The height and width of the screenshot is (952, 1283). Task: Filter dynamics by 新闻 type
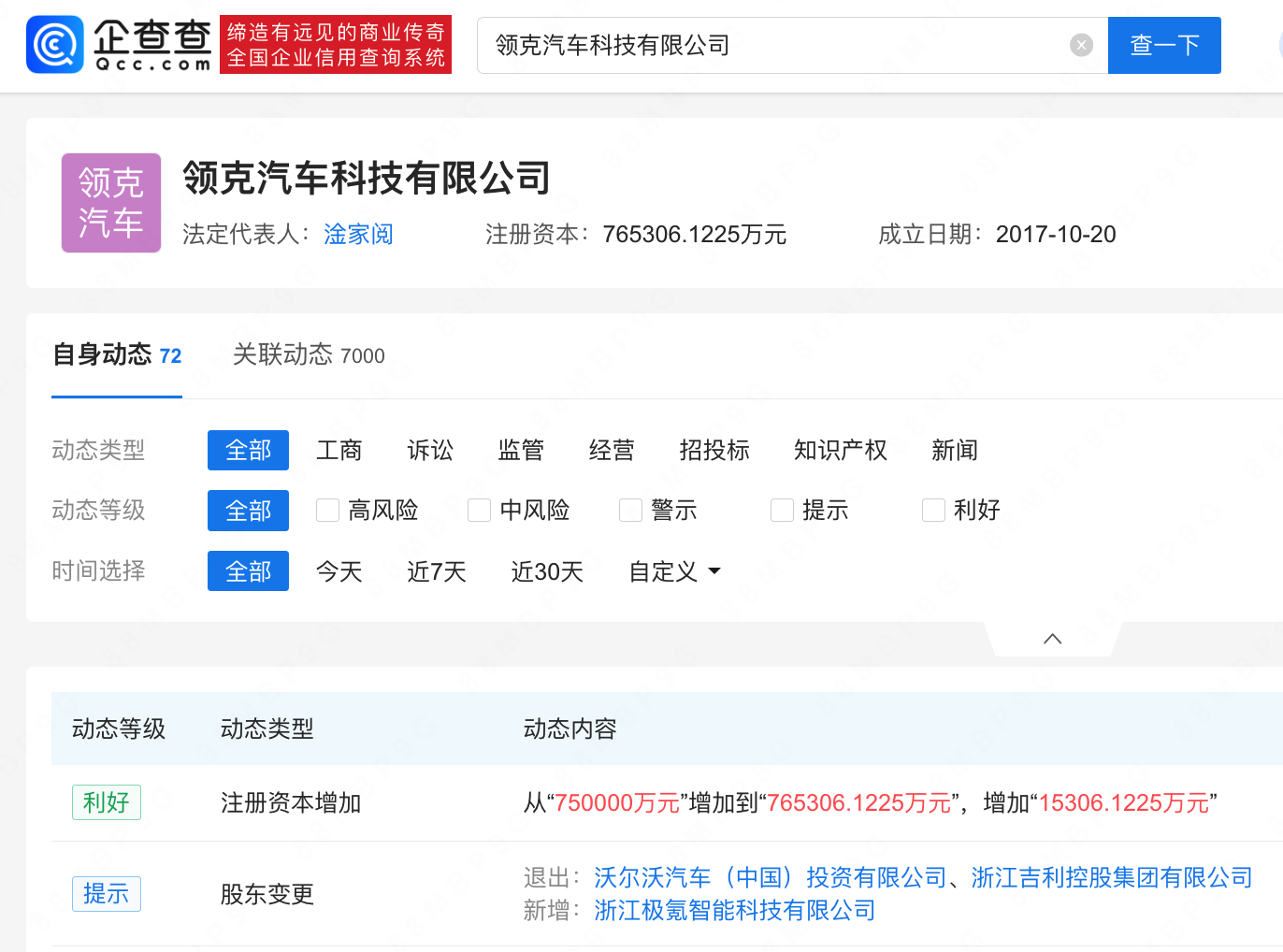[955, 451]
